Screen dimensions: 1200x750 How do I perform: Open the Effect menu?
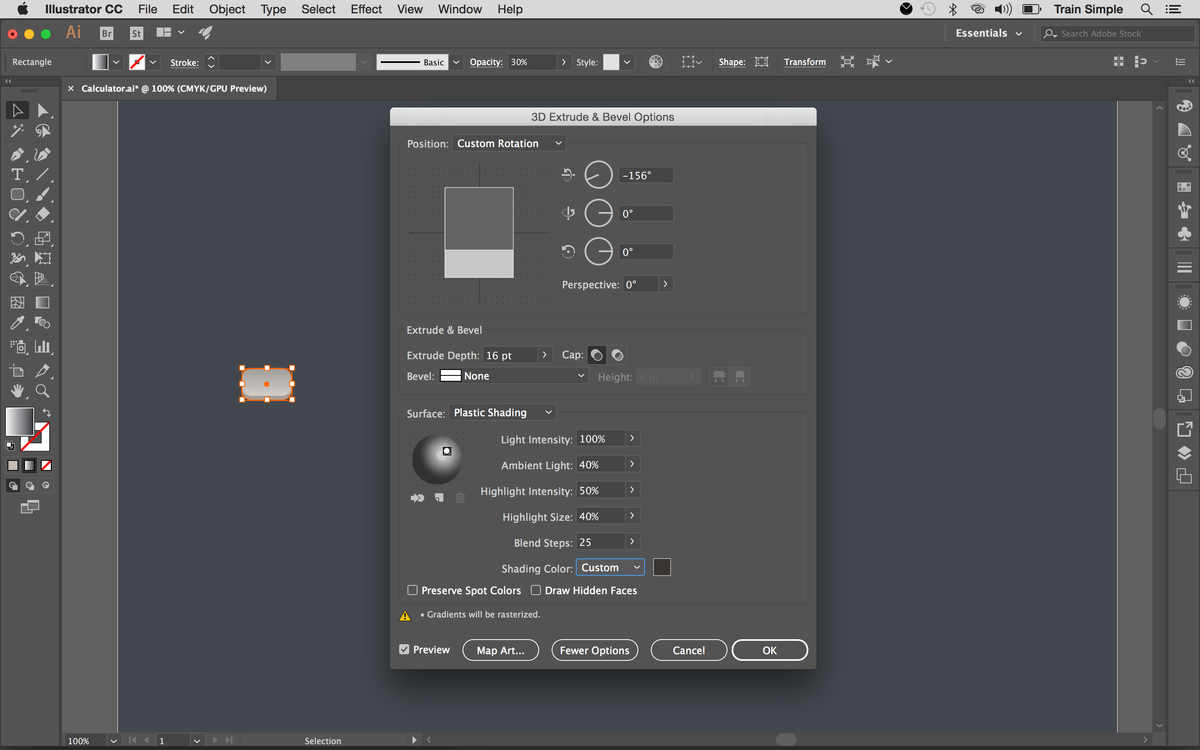click(x=366, y=9)
